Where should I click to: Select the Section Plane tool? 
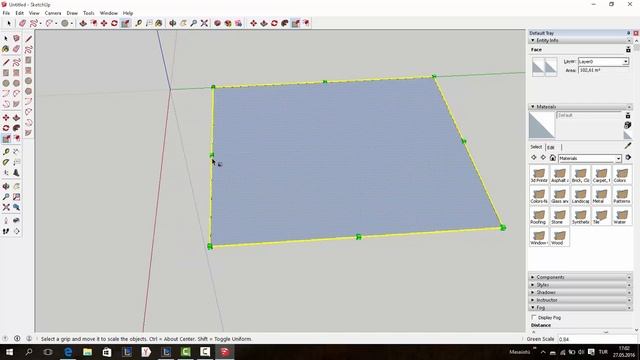pyautogui.click(x=16, y=231)
